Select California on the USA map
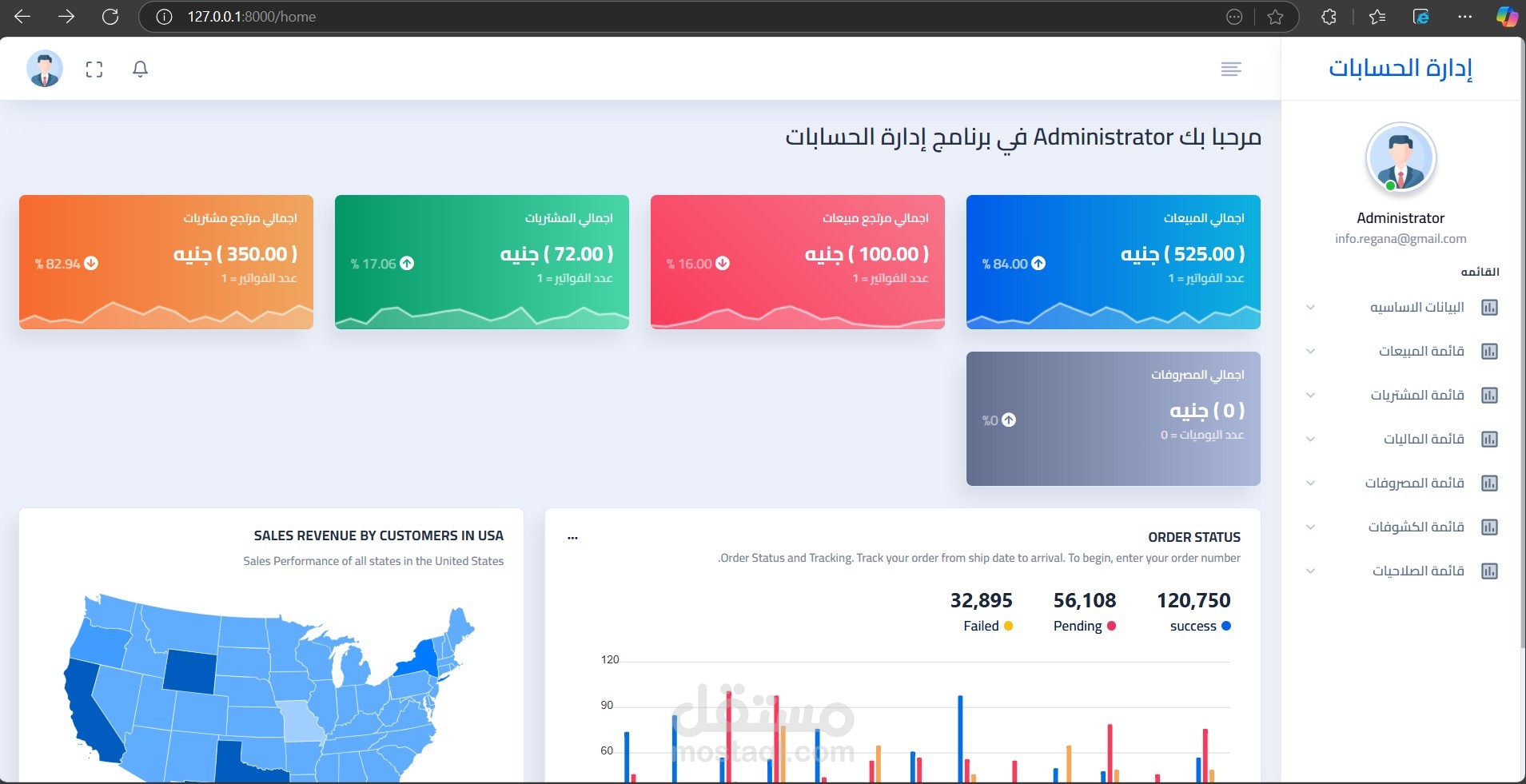 pyautogui.click(x=90, y=711)
